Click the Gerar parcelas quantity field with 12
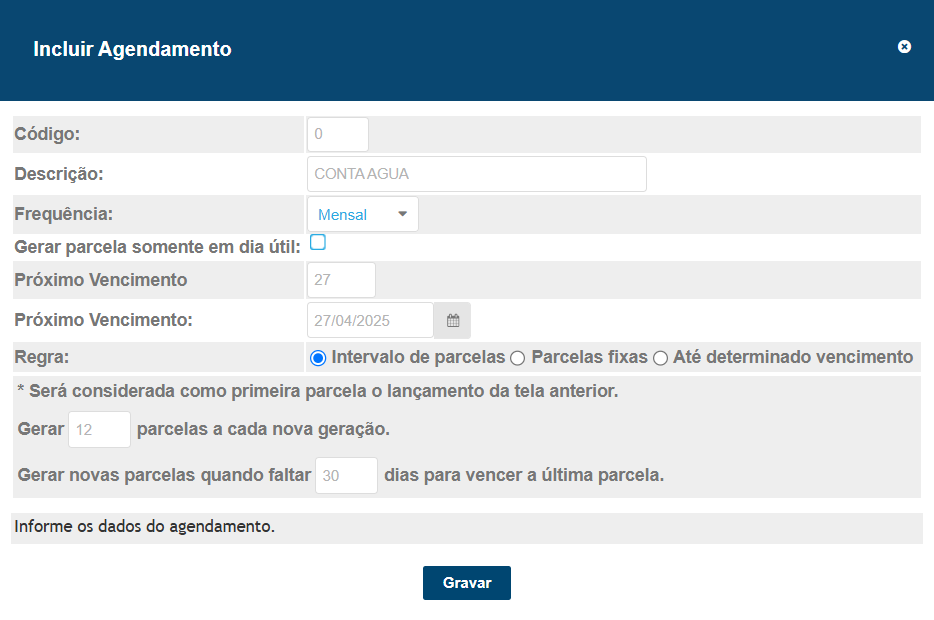Viewport: 934px width, 620px height. (99, 429)
